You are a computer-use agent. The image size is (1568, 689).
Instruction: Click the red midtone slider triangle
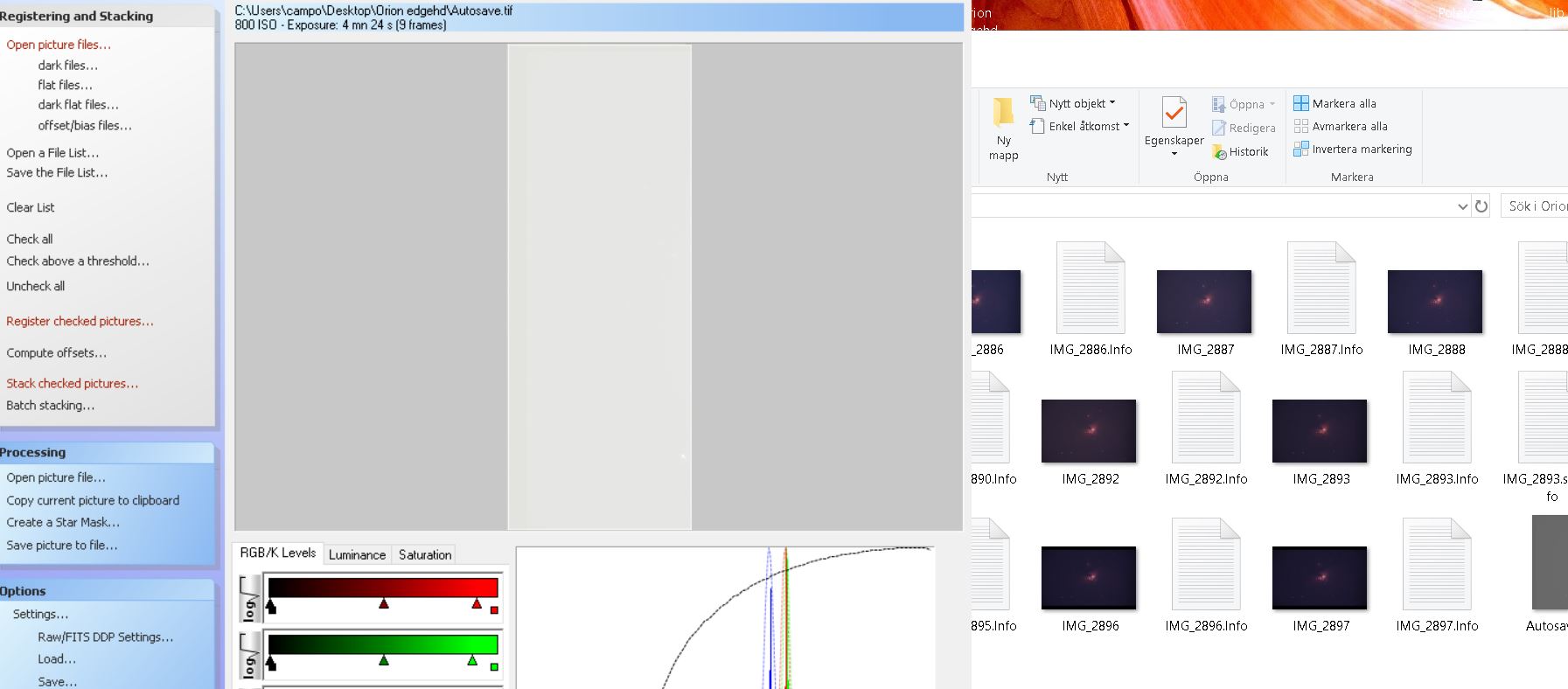click(383, 603)
